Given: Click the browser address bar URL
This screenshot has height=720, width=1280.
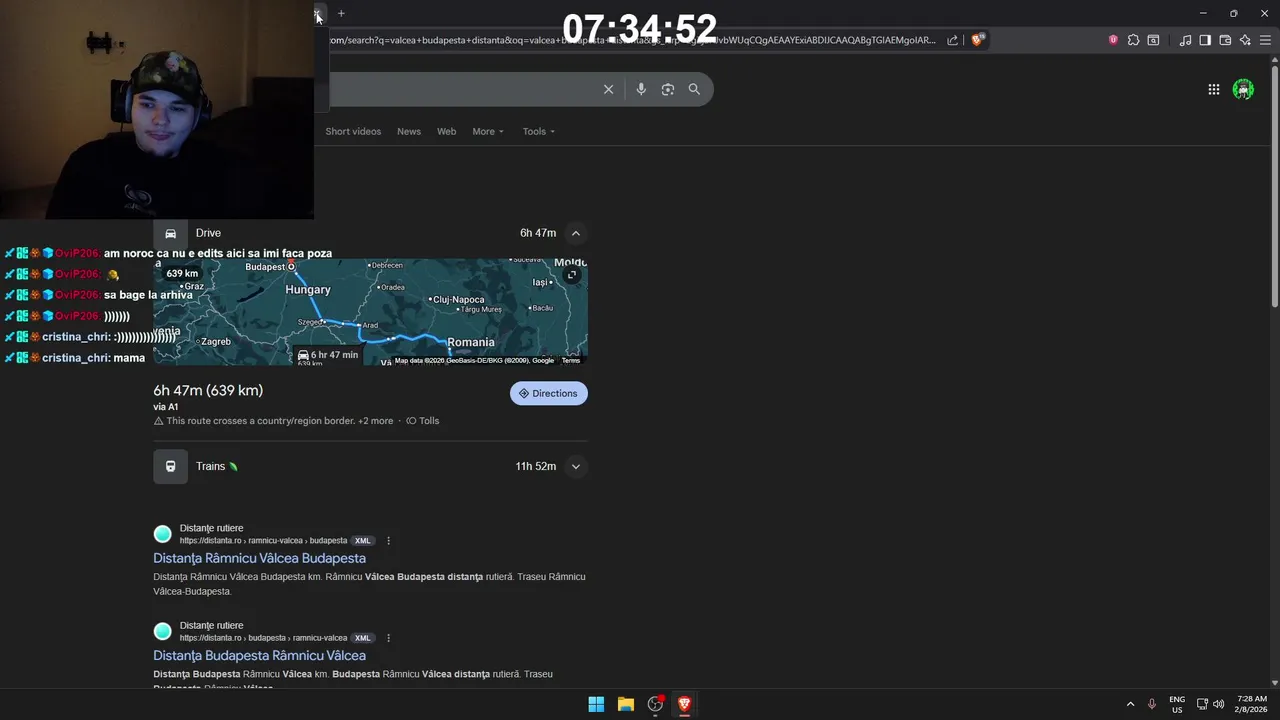Looking at the screenshot, I should (x=631, y=40).
